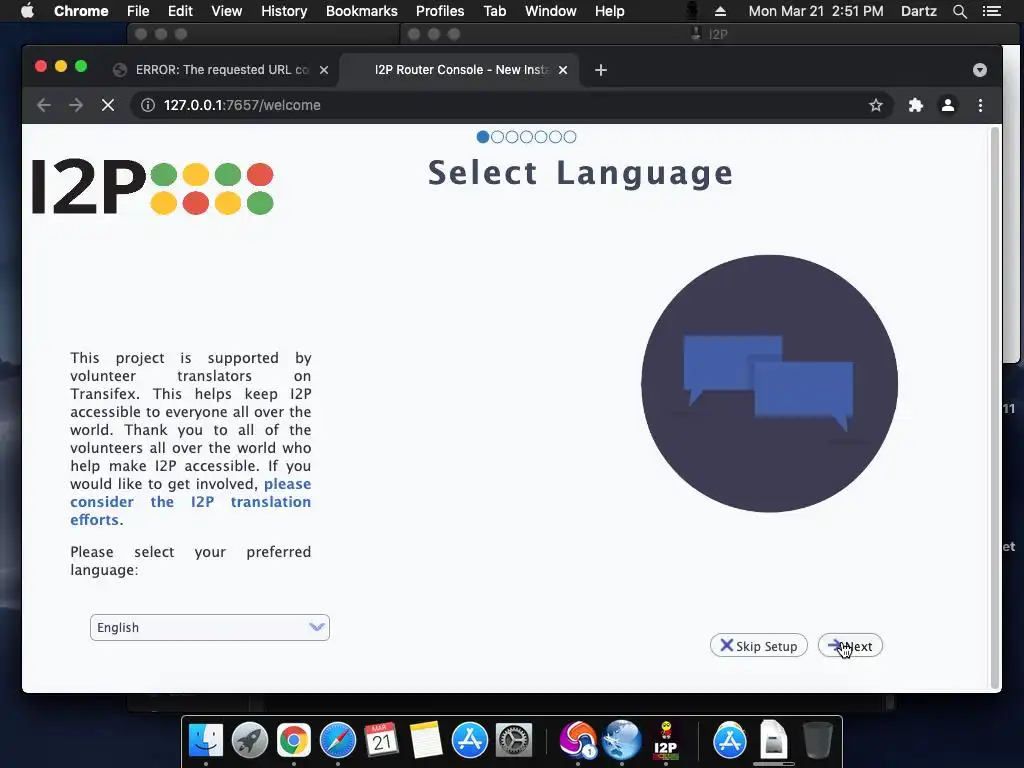Select the I2P Router Console tab
This screenshot has height=768, width=1024.
click(457, 70)
